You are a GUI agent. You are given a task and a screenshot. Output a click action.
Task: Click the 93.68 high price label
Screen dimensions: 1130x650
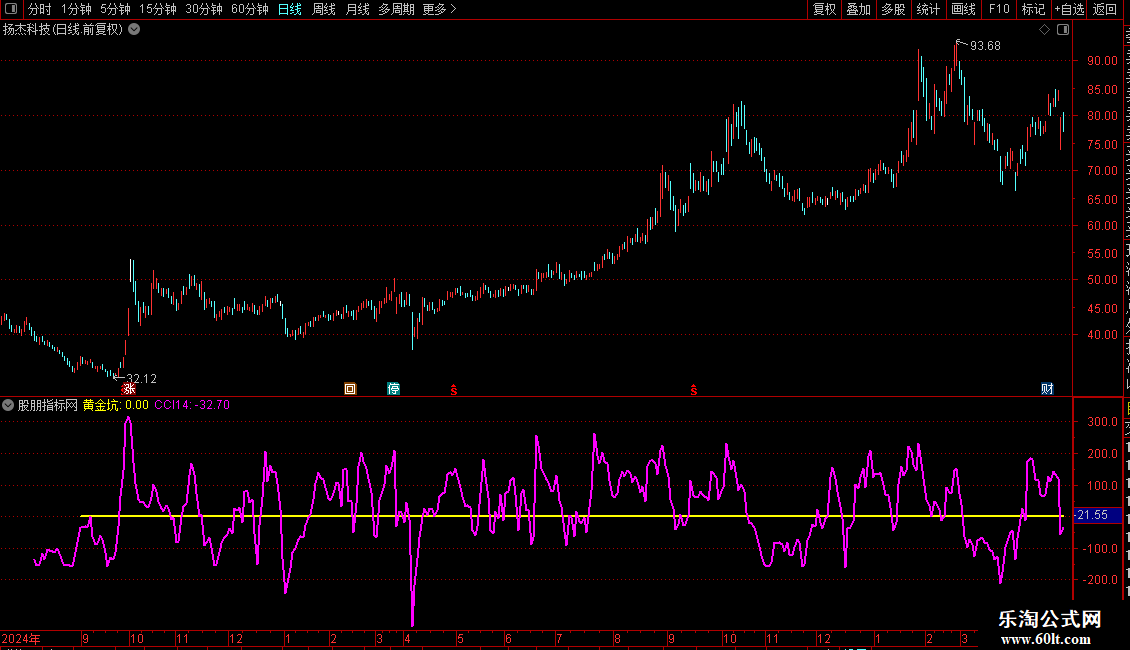click(985, 46)
